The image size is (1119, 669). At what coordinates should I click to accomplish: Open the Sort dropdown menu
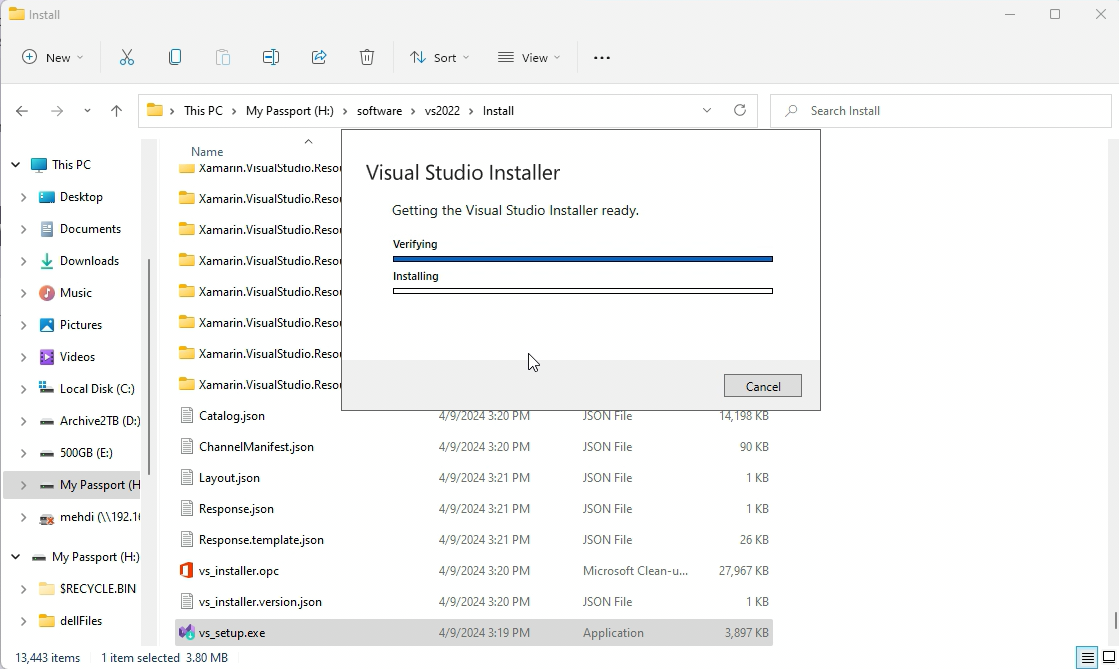439,57
